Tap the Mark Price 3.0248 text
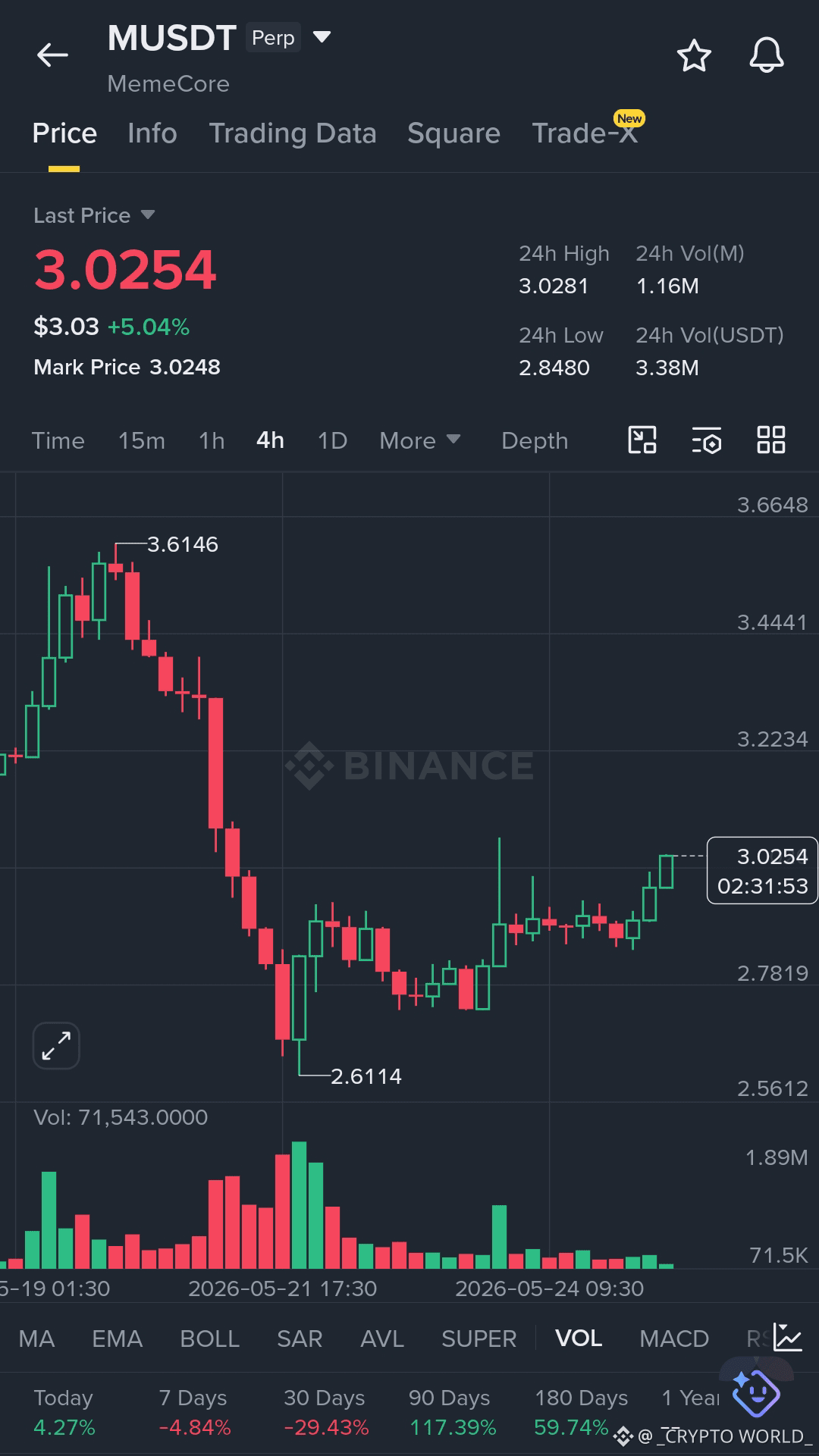 (127, 367)
